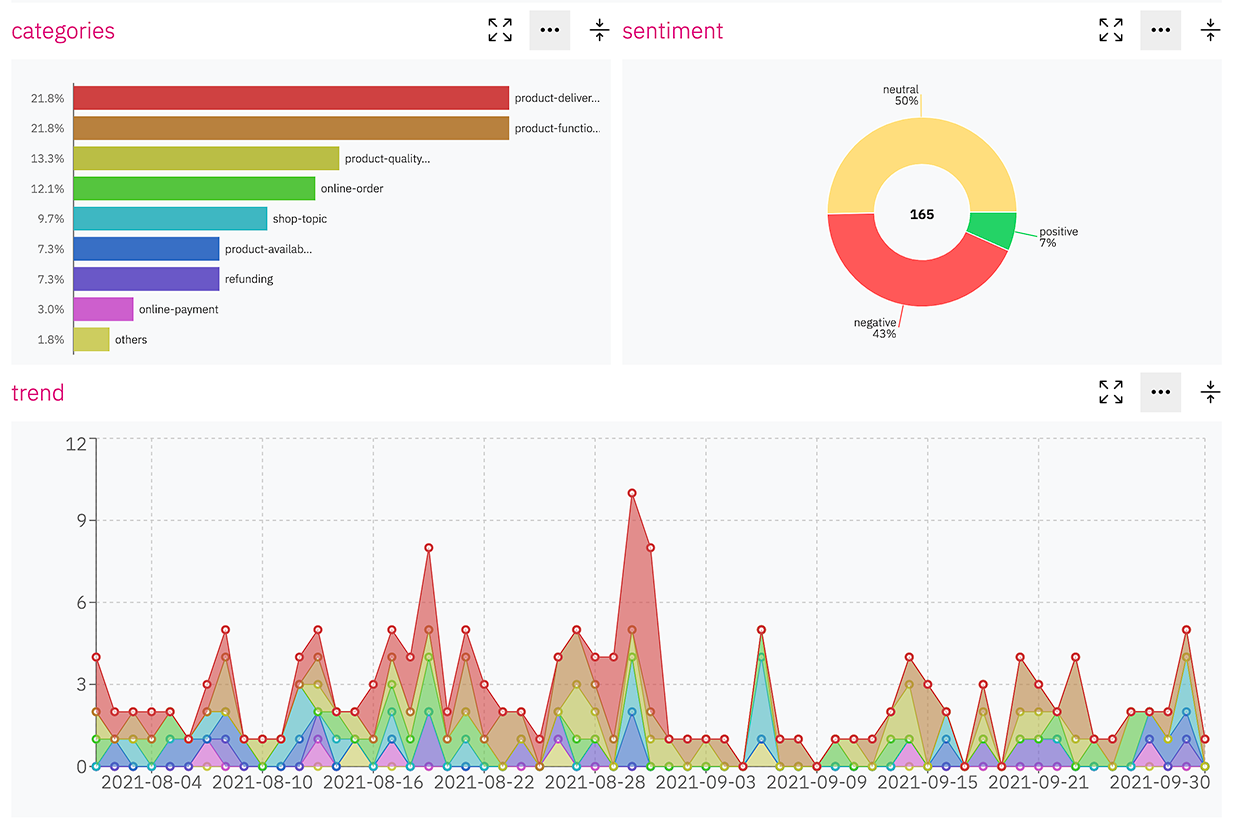Expand the trend chart to fullscreen

(x=1110, y=392)
